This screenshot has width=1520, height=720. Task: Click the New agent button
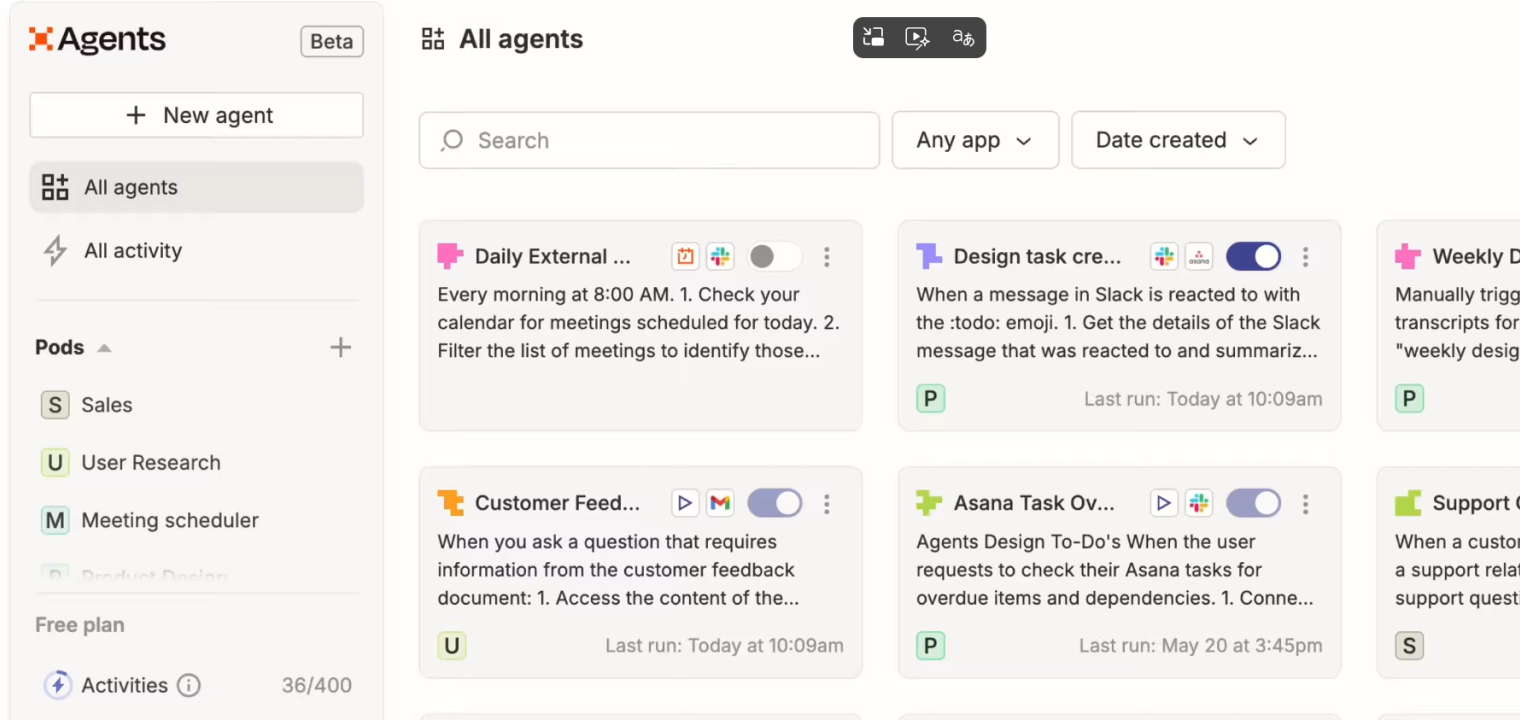click(x=196, y=115)
